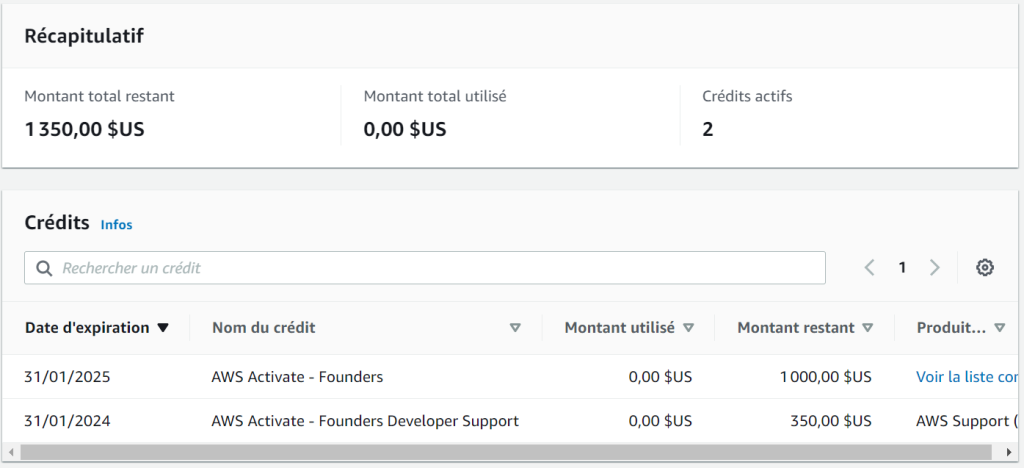Click the Crédits section heading
Screen dimensions: 1024x468
[x=57, y=223]
